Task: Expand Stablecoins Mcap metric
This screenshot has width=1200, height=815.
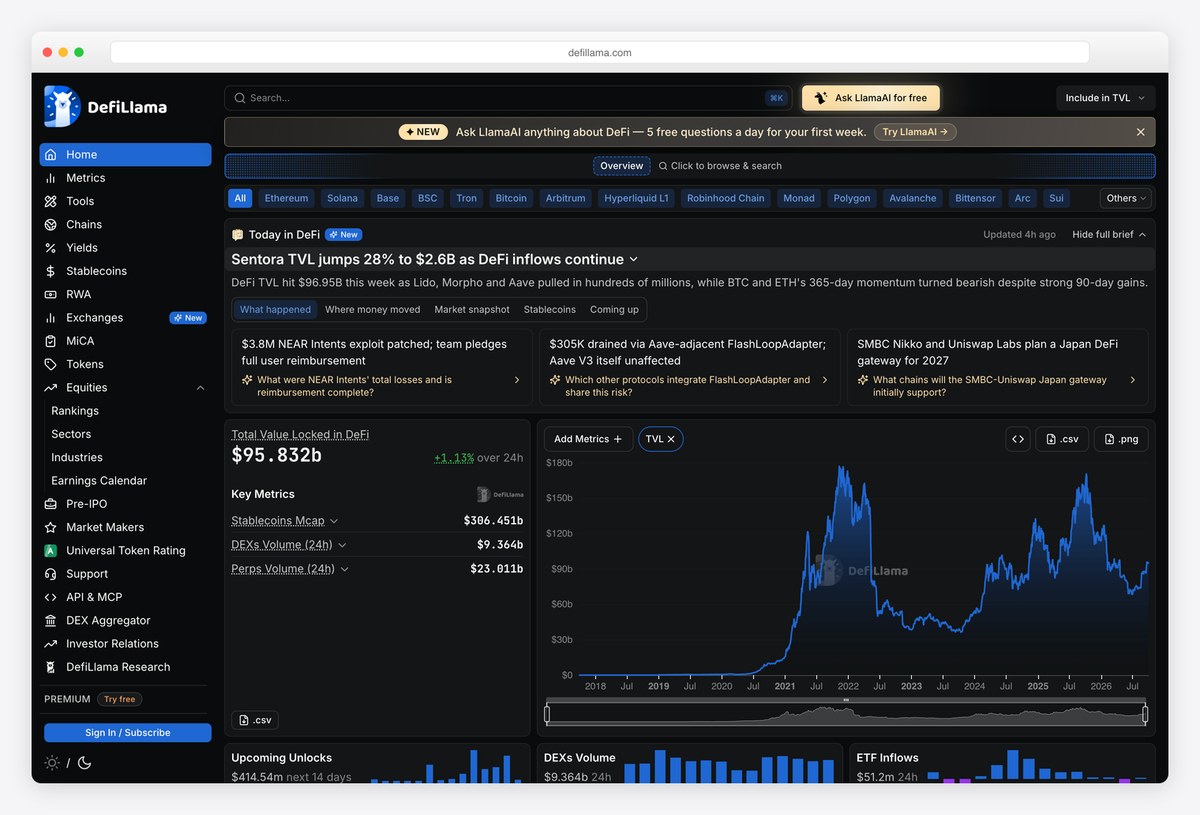Action: 334,521
